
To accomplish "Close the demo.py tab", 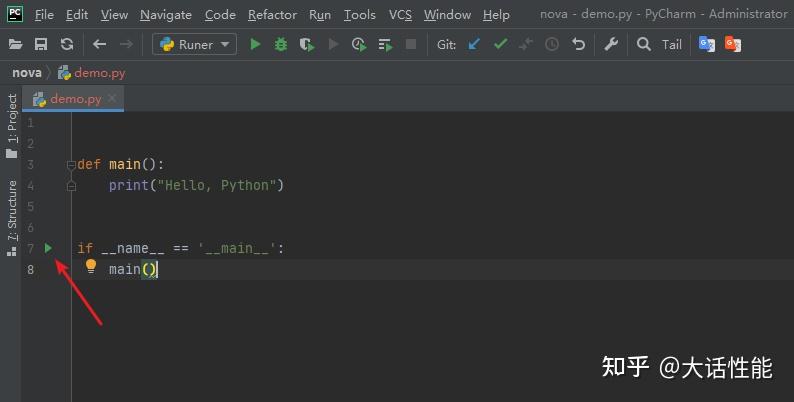I will pos(112,98).
